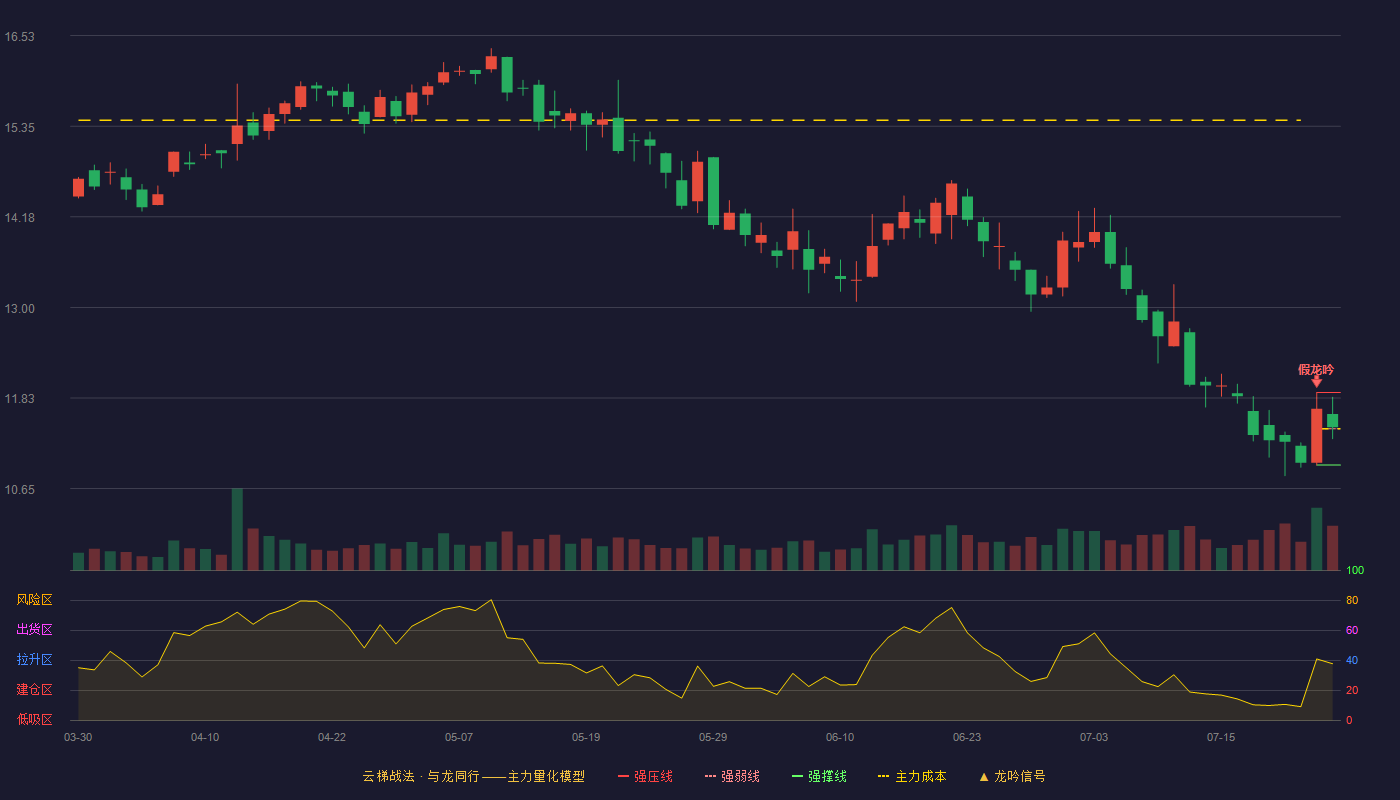The image size is (1400, 800).
Task: Click the 主力量化模型 legend text
Action: (x=546, y=776)
